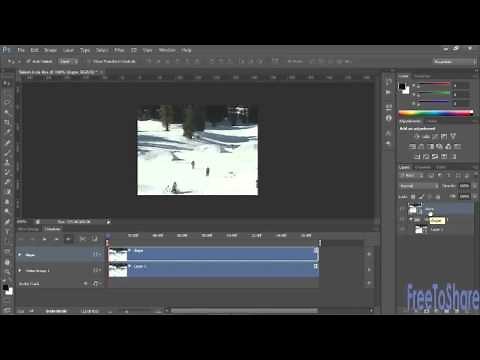Select the Pen tool
Image resolution: width=480 pixels, height=360 pixels.
click(7, 221)
